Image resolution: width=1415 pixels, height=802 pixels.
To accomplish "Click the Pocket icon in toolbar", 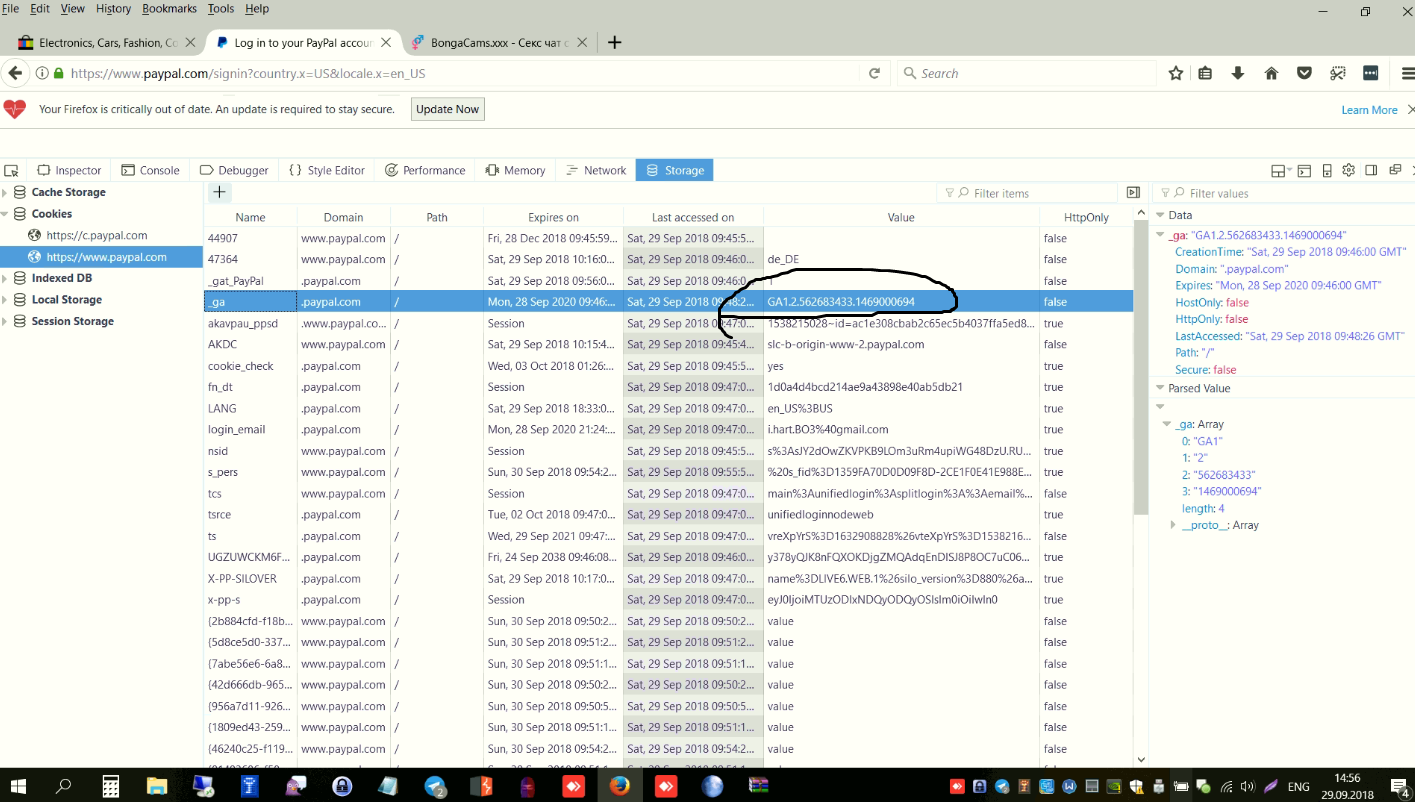I will tap(1304, 73).
